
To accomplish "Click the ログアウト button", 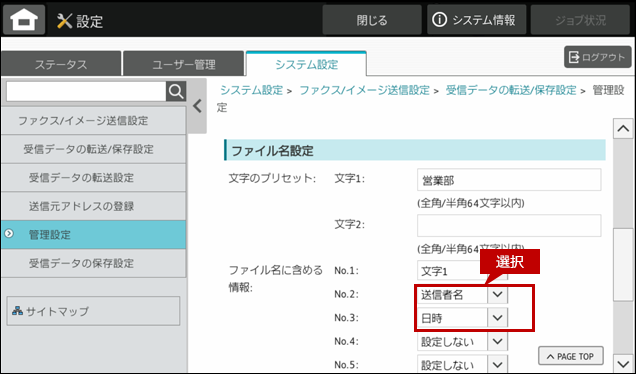I will [x=597, y=57].
